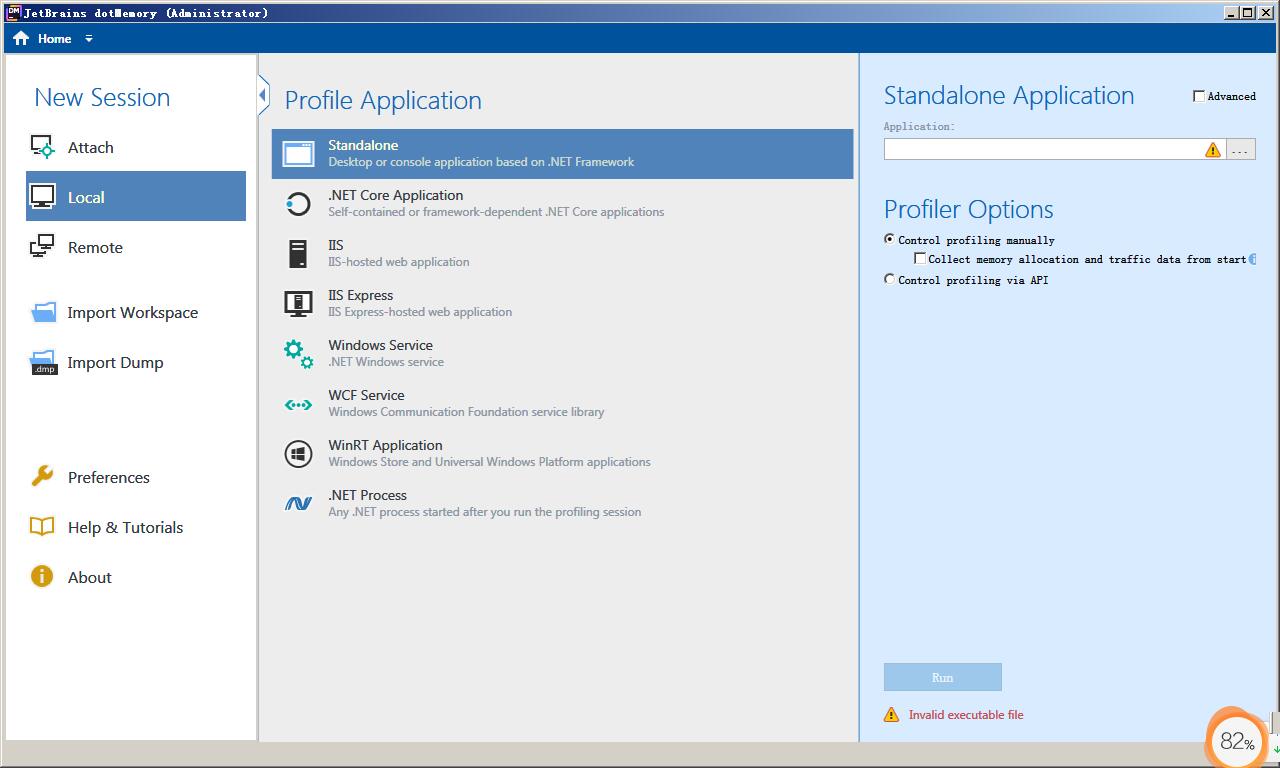Select Control profiling manually radio button
1280x768 pixels.
pos(889,239)
